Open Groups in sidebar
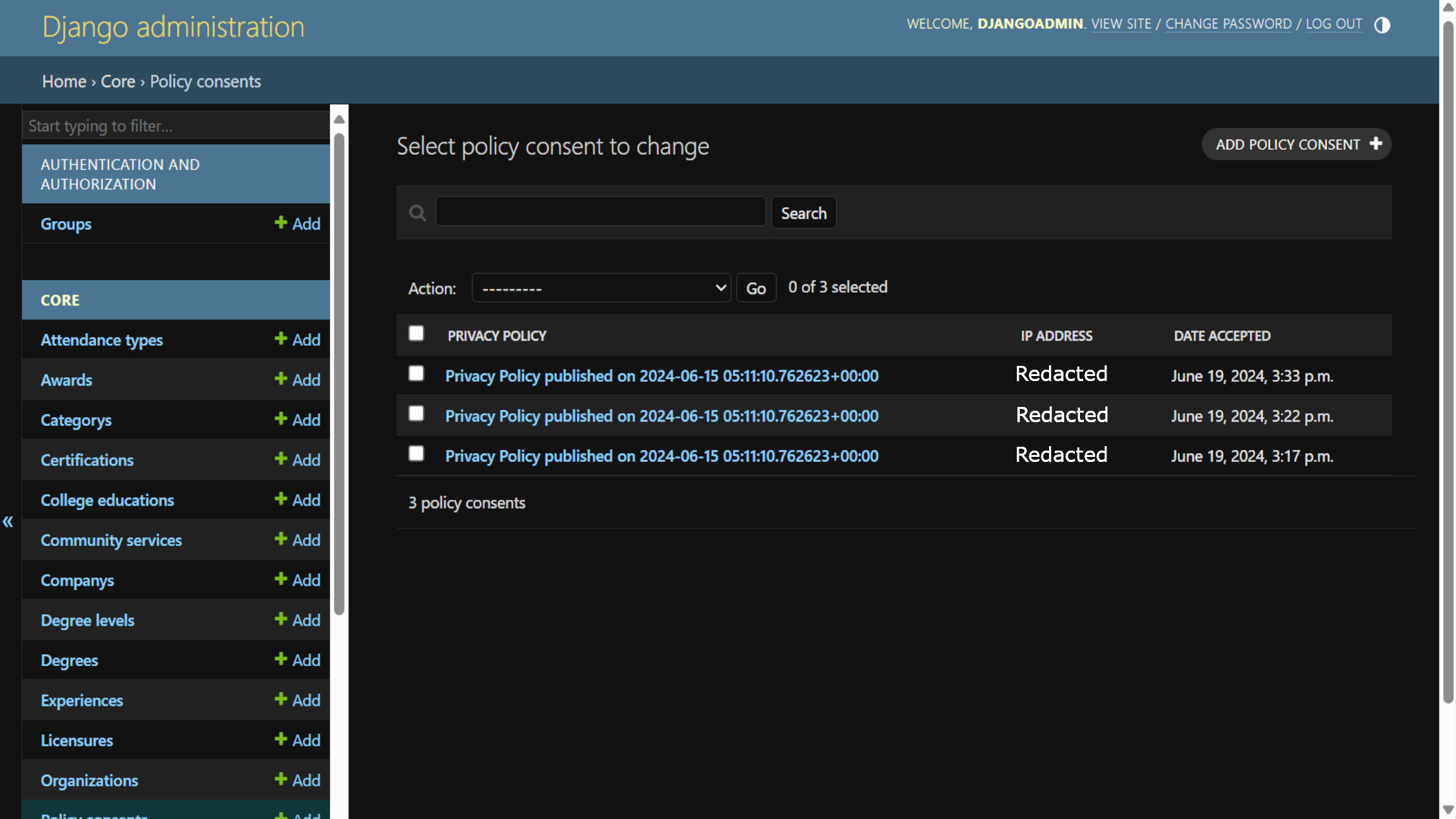1456x819 pixels. click(x=66, y=224)
